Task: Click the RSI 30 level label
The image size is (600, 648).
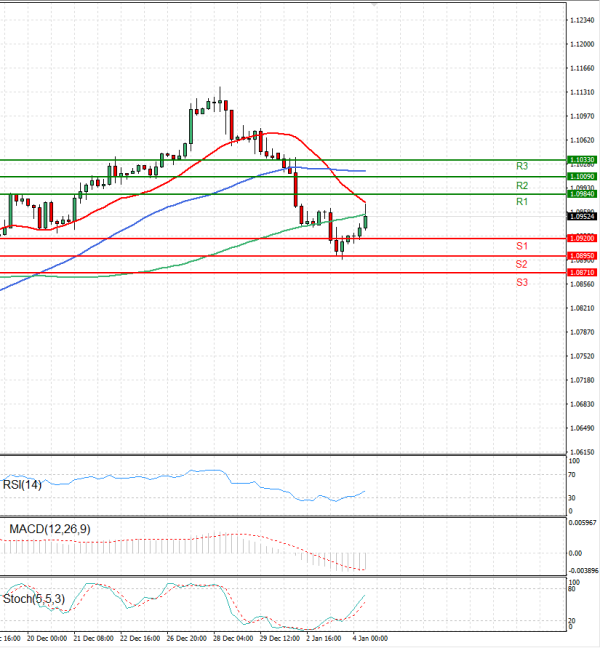Action: pyautogui.click(x=572, y=498)
